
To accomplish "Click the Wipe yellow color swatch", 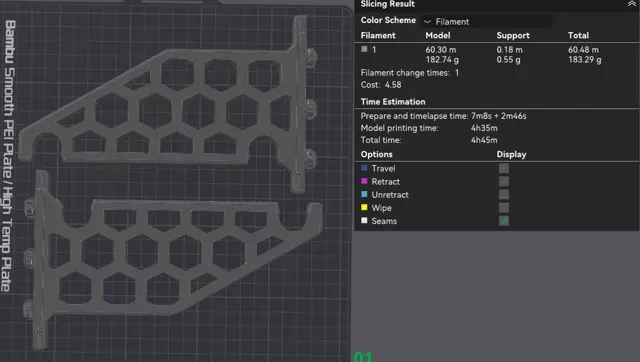I will 364,207.
